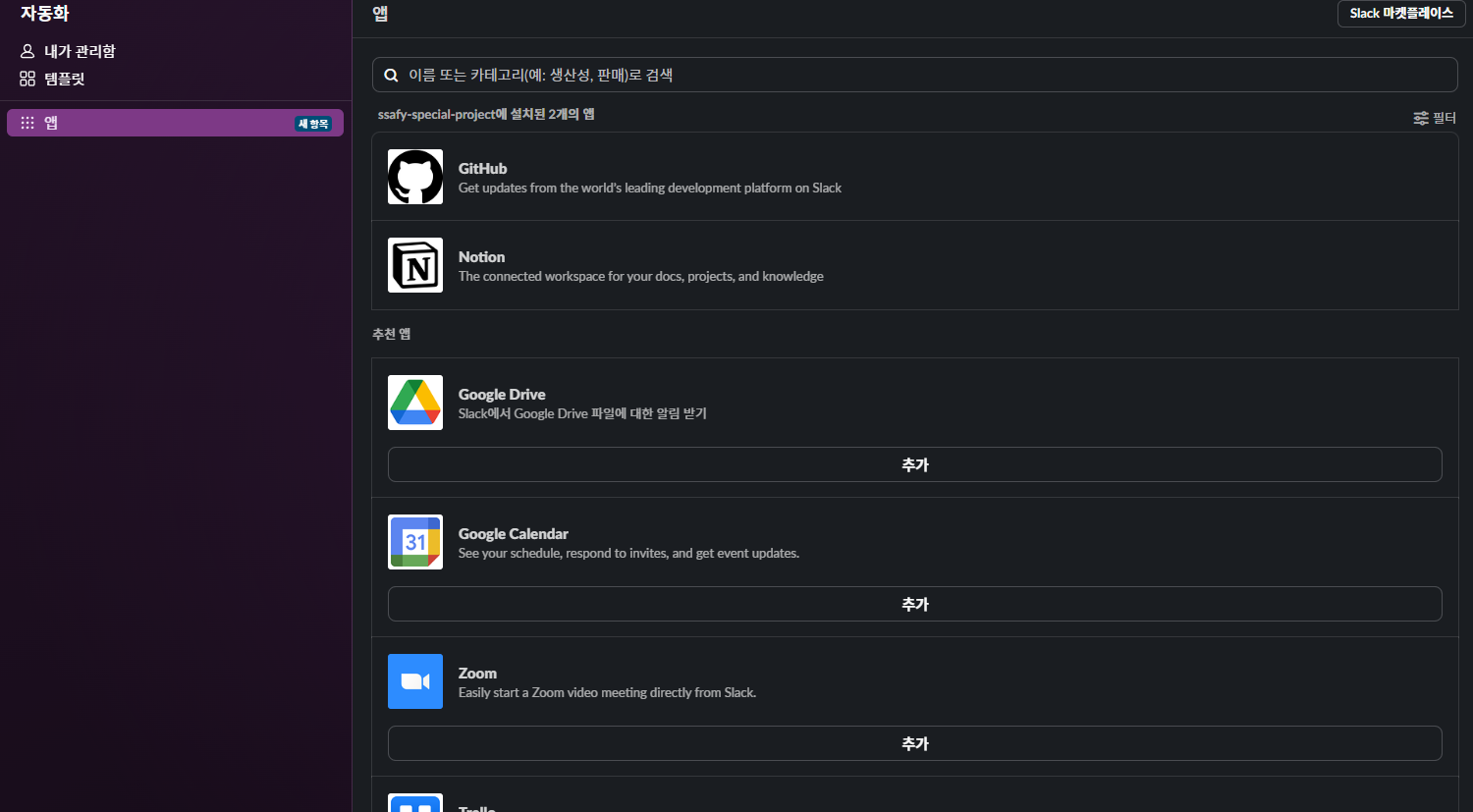Click the GitHub app icon

415,177
